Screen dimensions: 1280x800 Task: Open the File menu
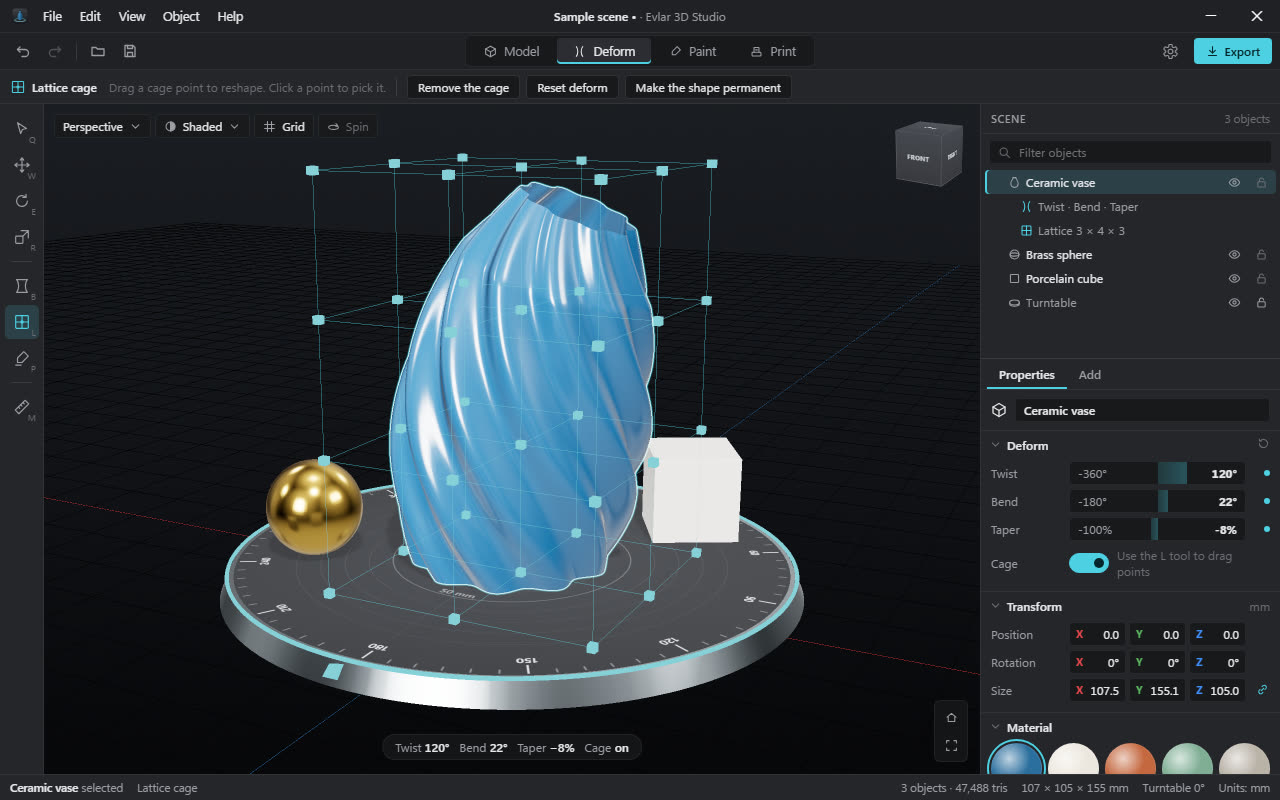click(x=52, y=16)
